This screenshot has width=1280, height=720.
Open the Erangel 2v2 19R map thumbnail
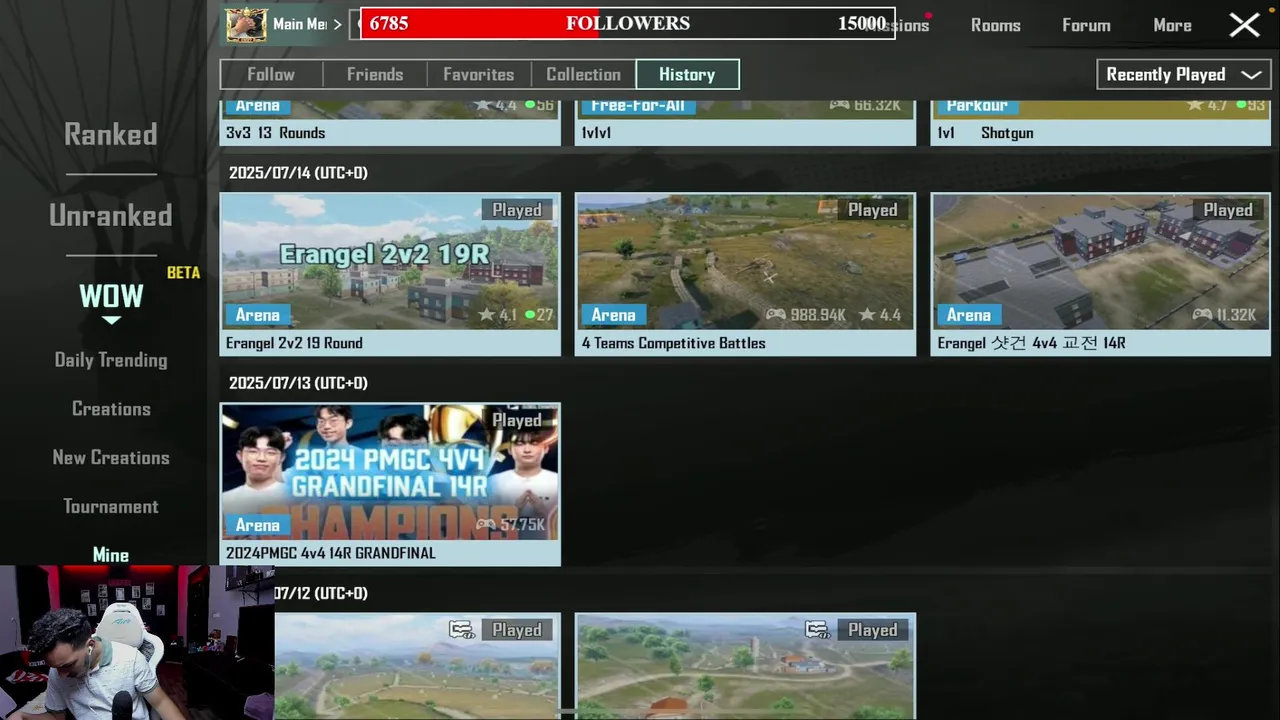coord(390,262)
